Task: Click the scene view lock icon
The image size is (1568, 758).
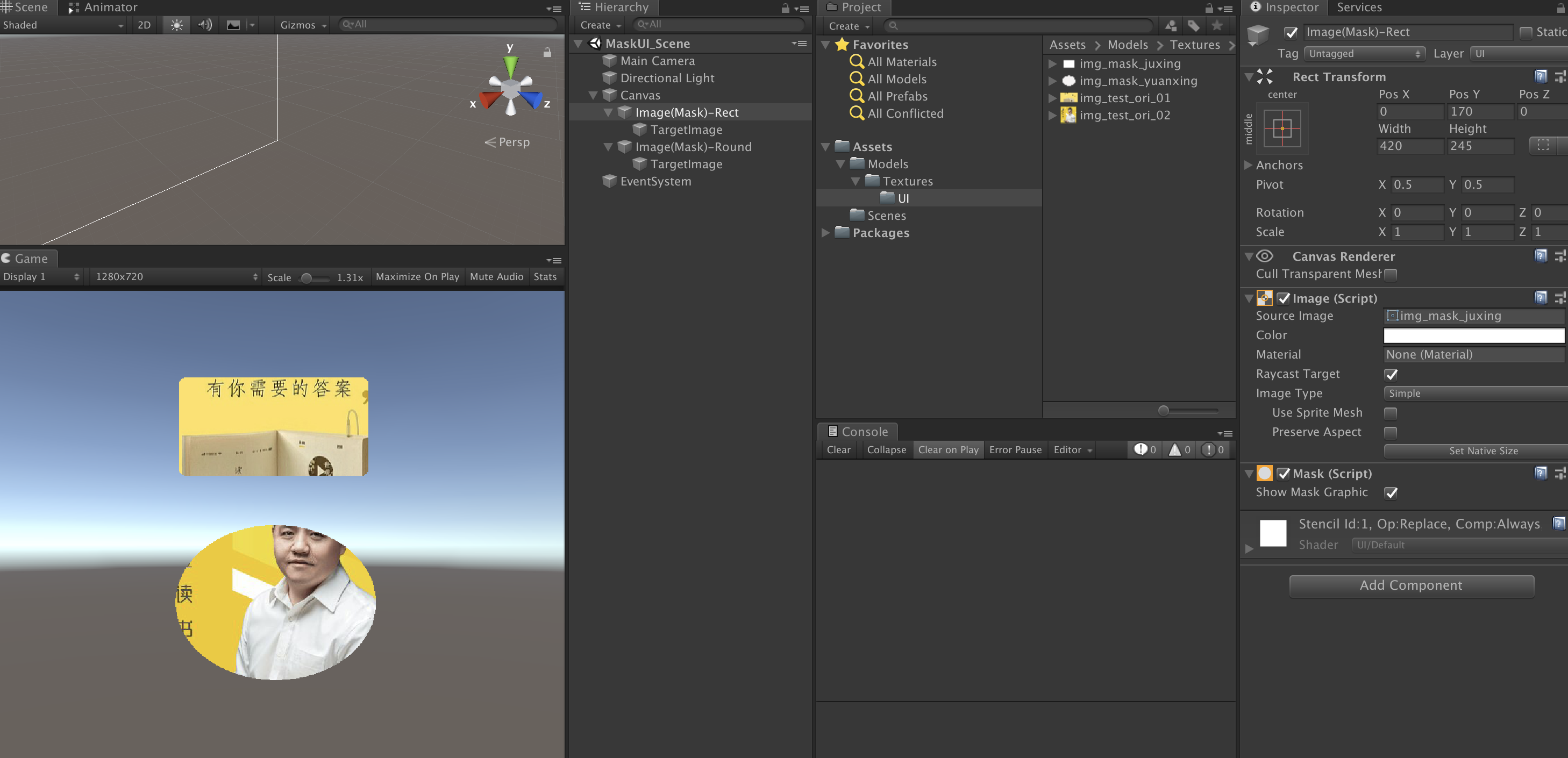Action: coord(547,53)
